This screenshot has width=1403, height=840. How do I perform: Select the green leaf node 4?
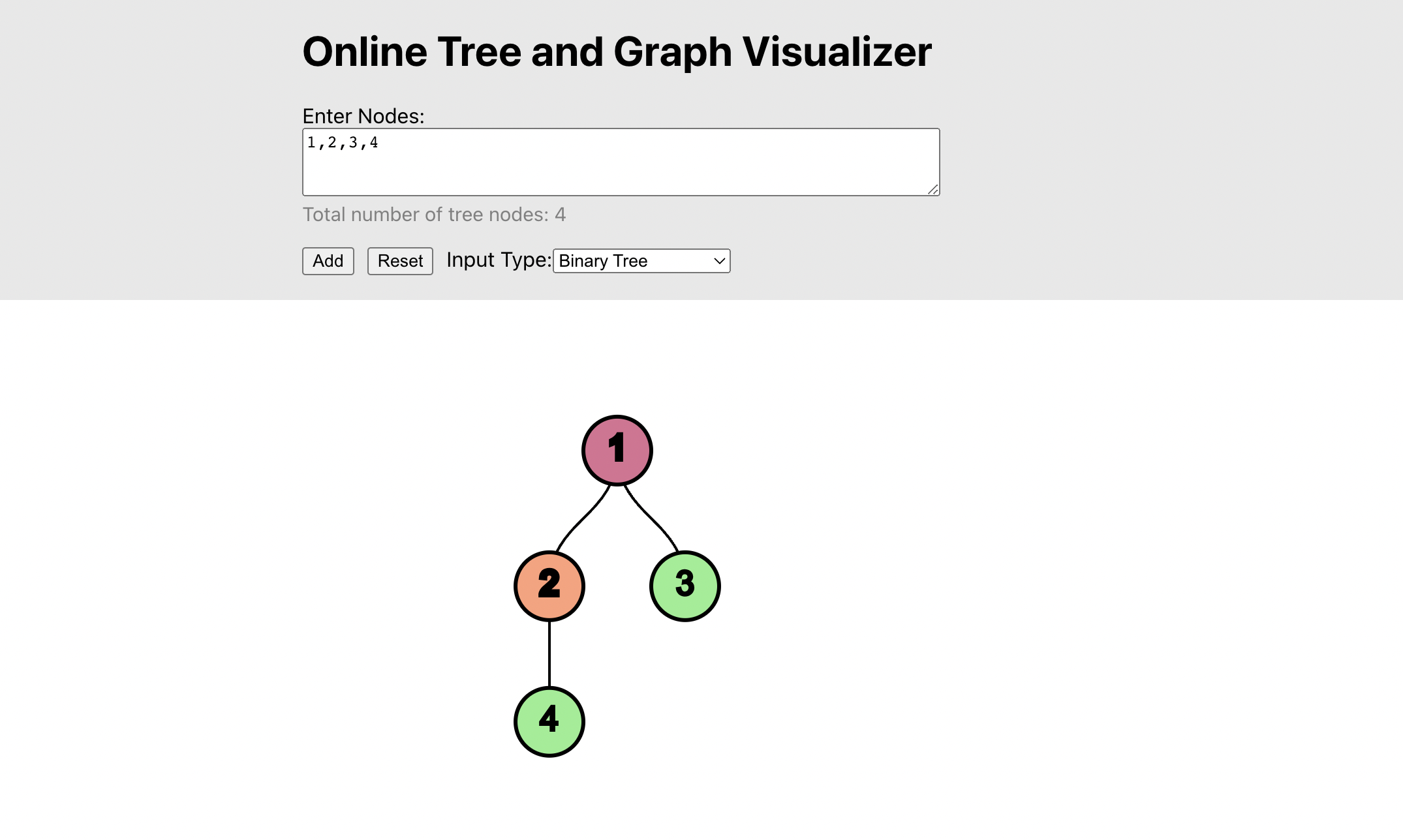click(549, 721)
